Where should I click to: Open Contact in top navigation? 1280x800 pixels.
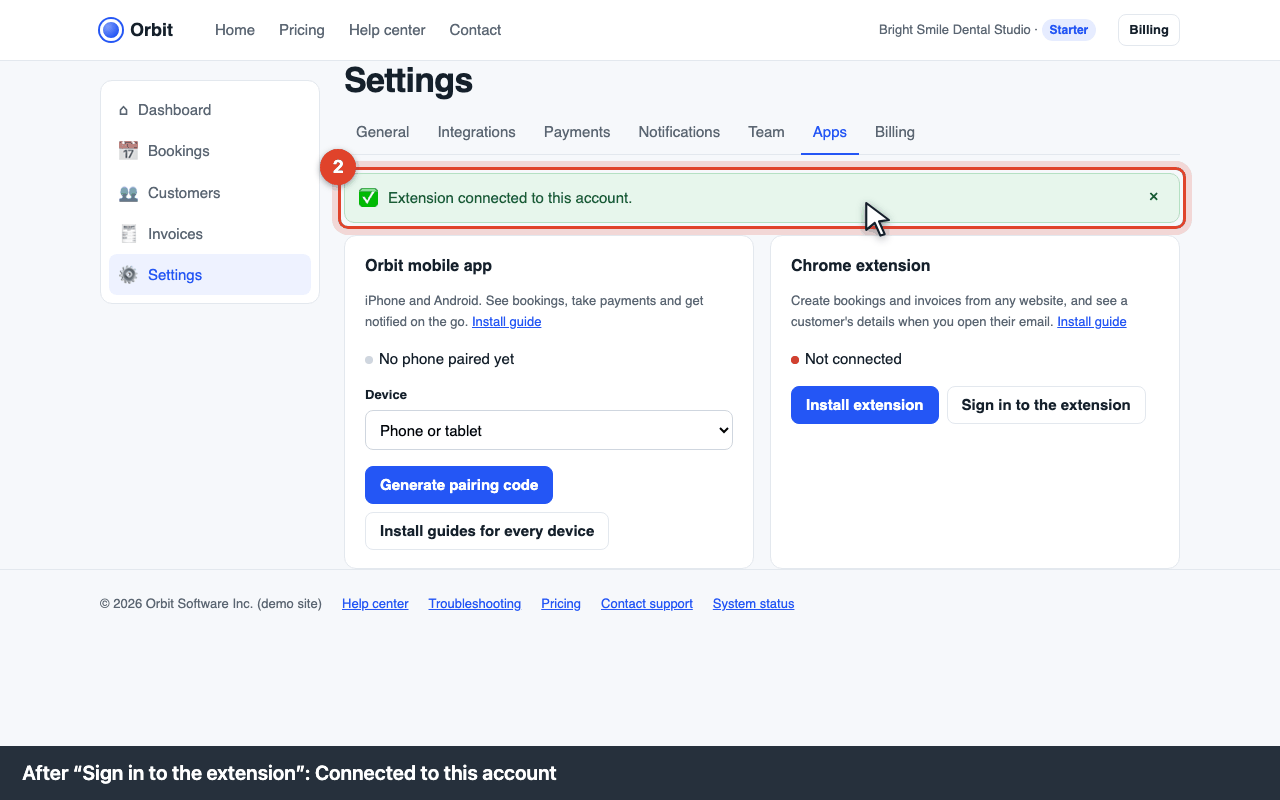[x=475, y=30]
